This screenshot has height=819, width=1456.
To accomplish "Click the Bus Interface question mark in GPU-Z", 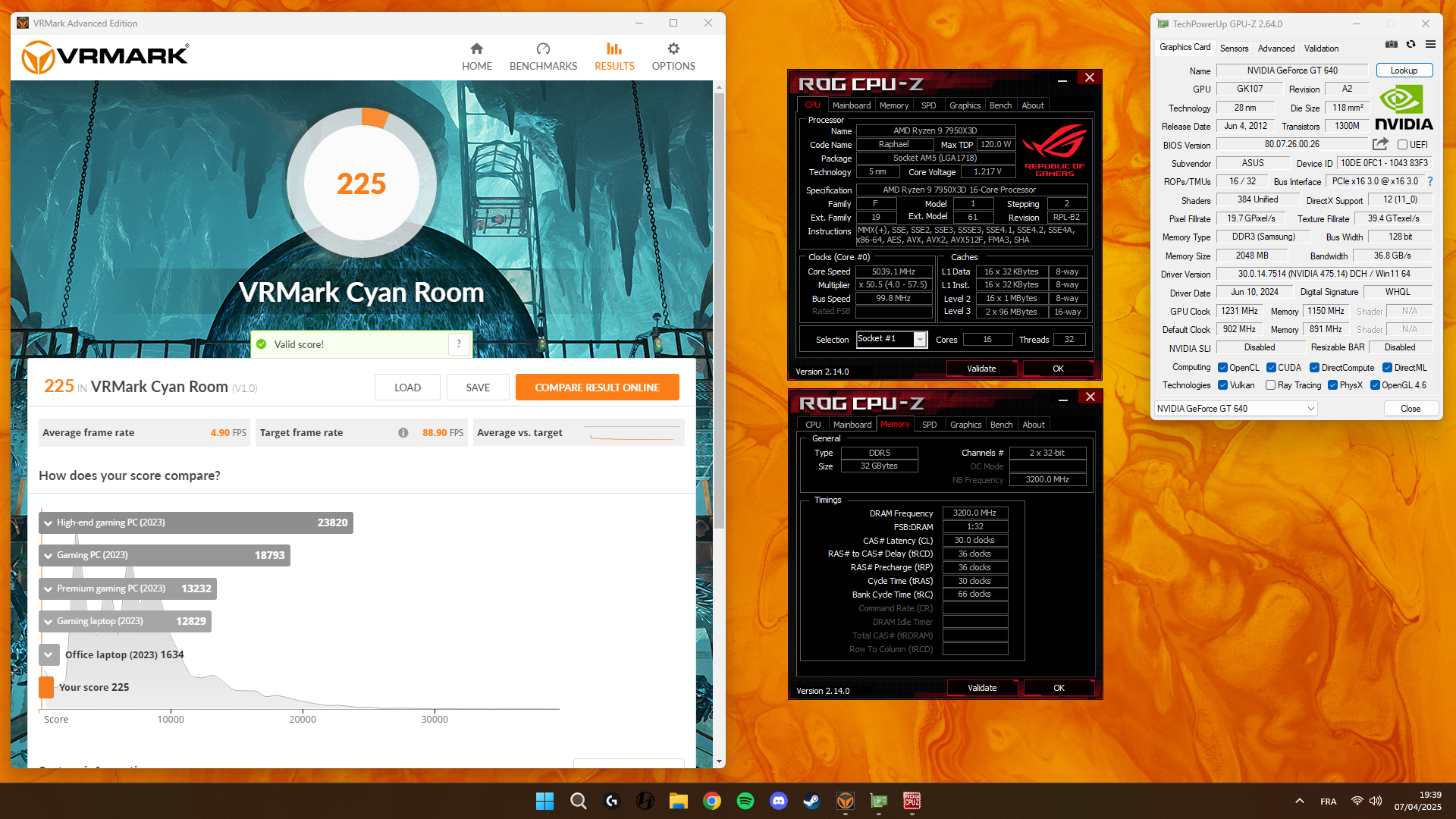I will [x=1430, y=181].
